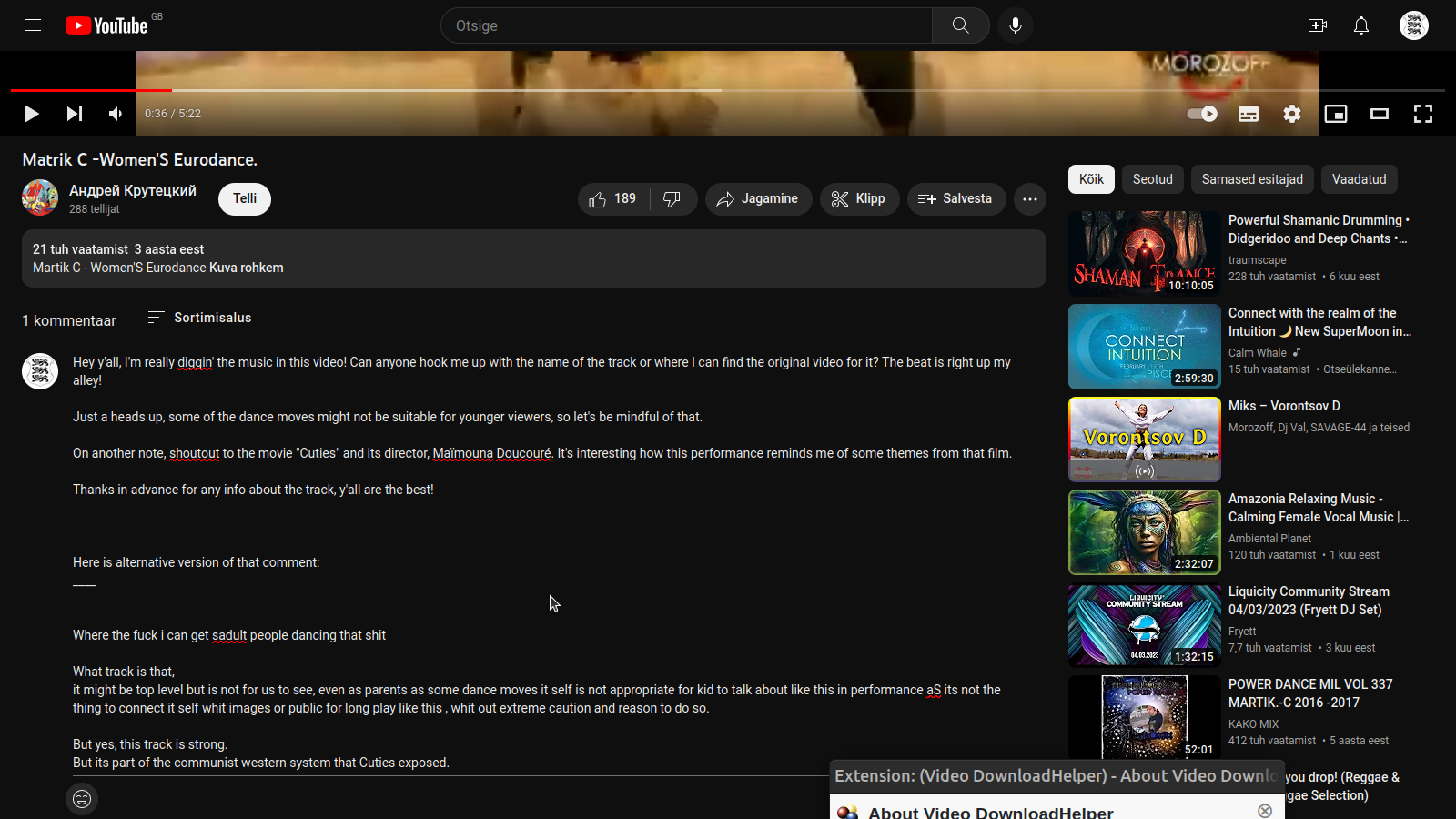Toggle subtitles in the player
This screenshot has width=1456, height=819.
[x=1249, y=114]
